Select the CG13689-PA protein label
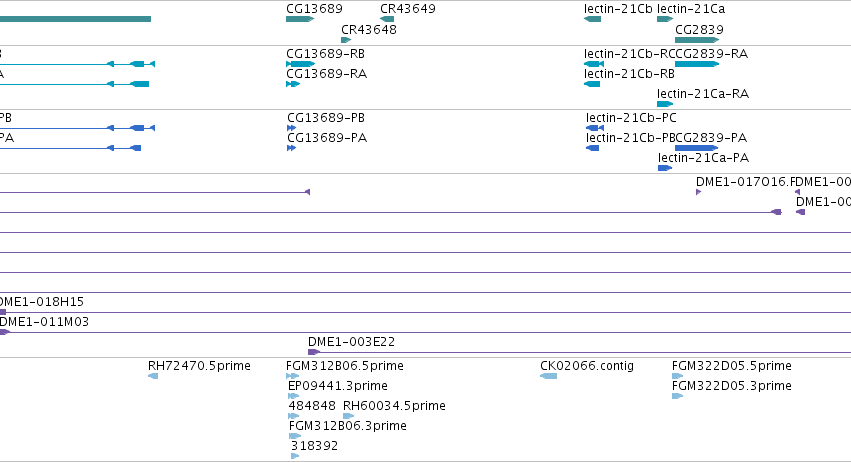This screenshot has width=851, height=462. 327,138
